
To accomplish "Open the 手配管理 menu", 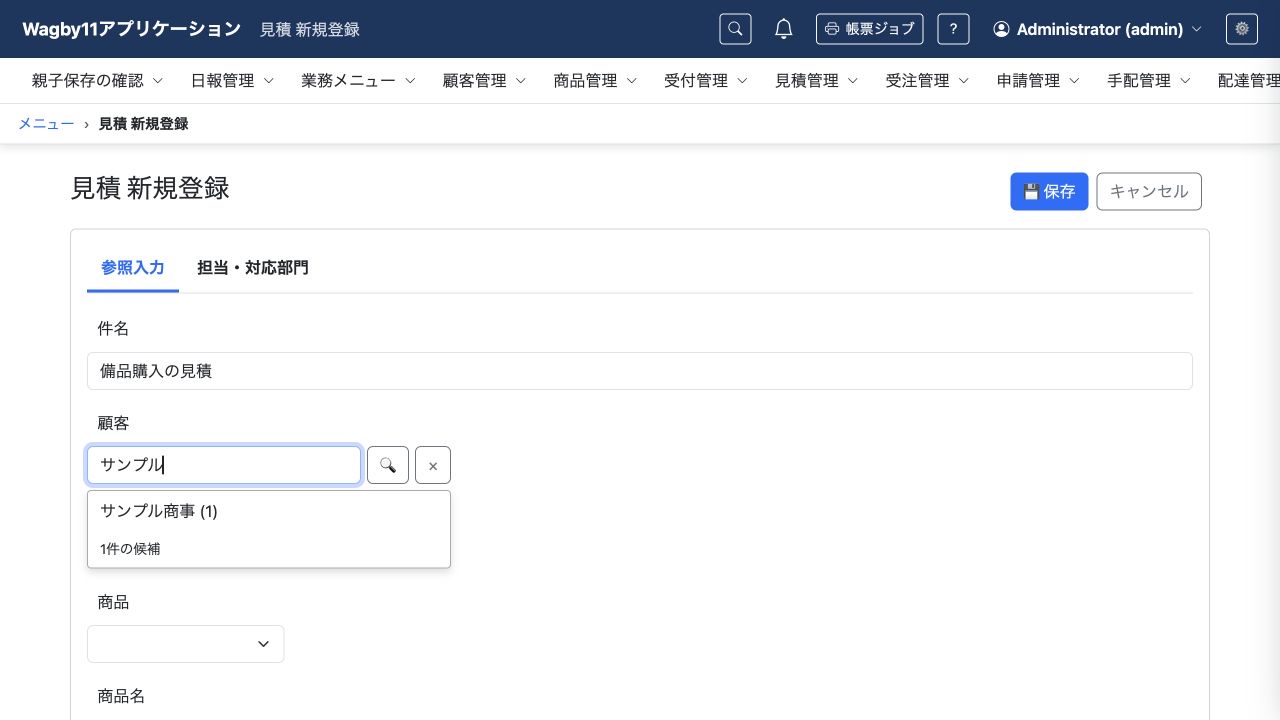I will [1150, 81].
